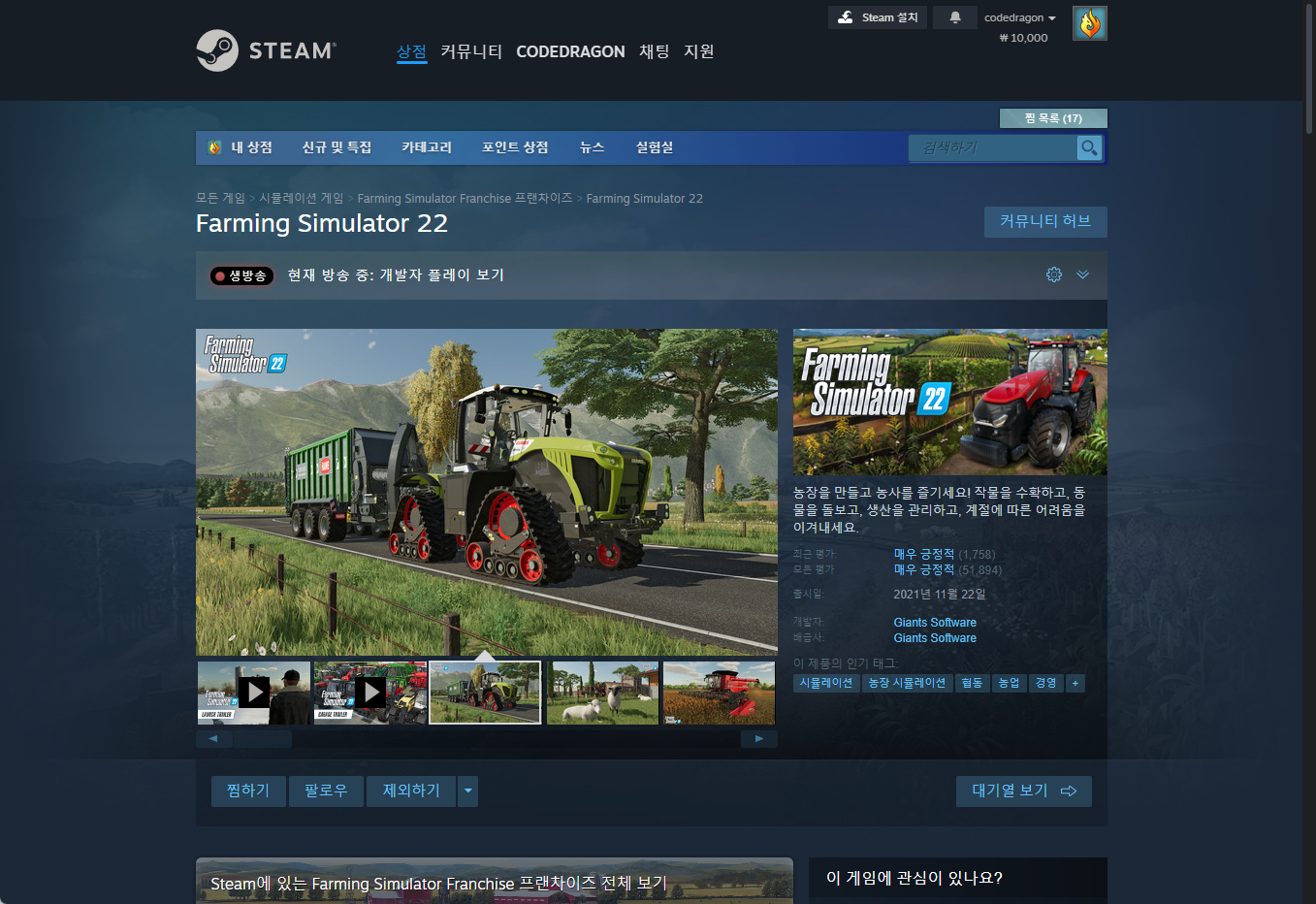The image size is (1316, 904).
Task: Open the CODEDRAGON menu
Action: pos(570,51)
